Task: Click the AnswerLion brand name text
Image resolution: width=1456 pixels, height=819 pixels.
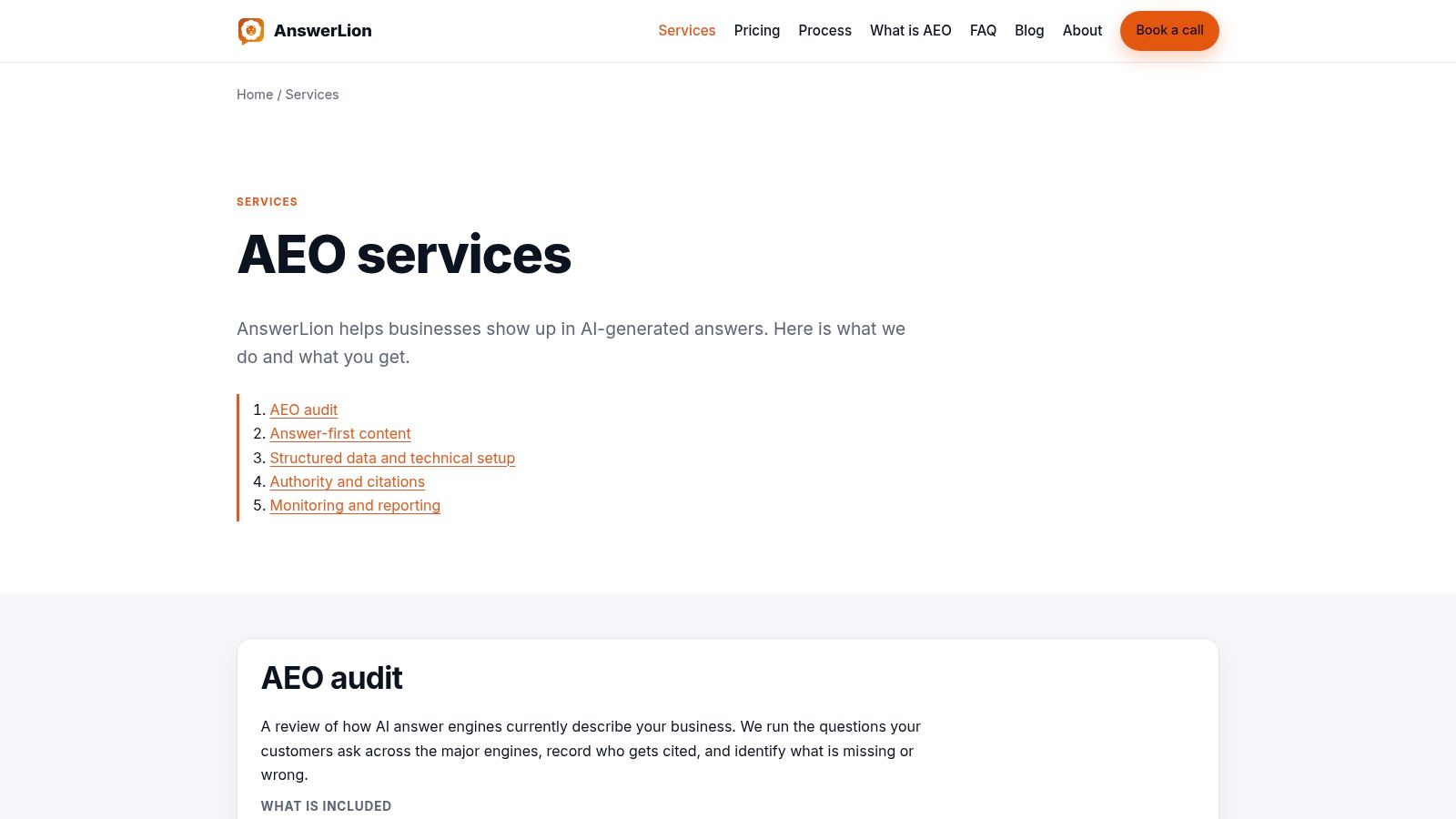Action: click(x=322, y=31)
